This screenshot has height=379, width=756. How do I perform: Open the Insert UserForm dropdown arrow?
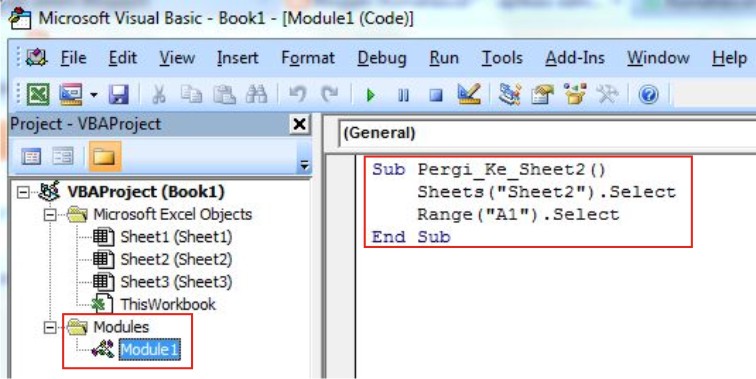pos(94,95)
